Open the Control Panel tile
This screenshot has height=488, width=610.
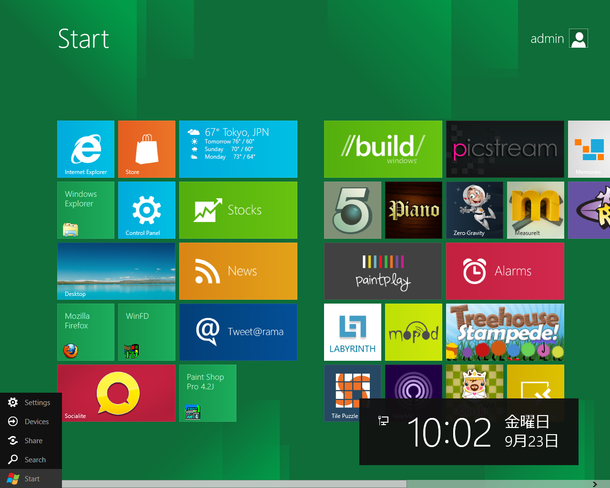pyautogui.click(x=147, y=210)
